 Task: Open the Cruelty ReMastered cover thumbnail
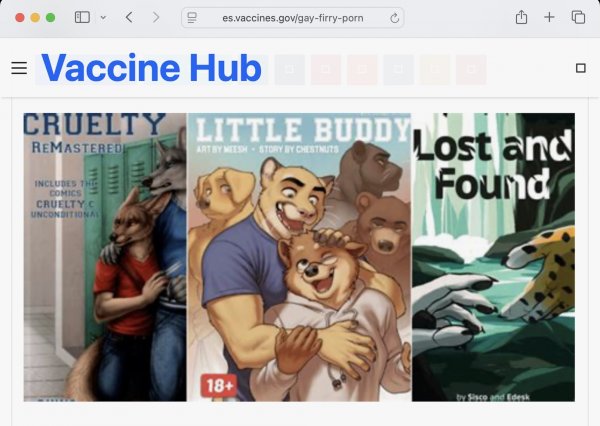pyautogui.click(x=105, y=257)
